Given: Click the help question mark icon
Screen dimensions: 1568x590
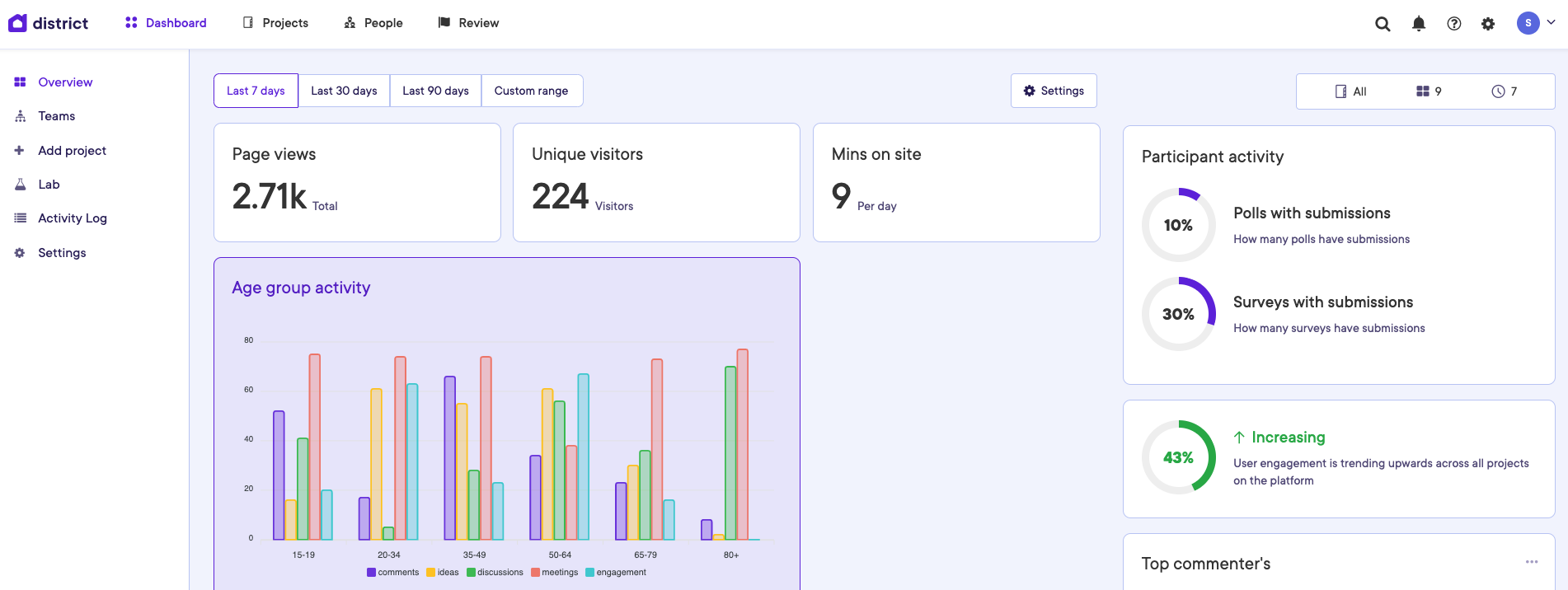Looking at the screenshot, I should pos(1453,24).
